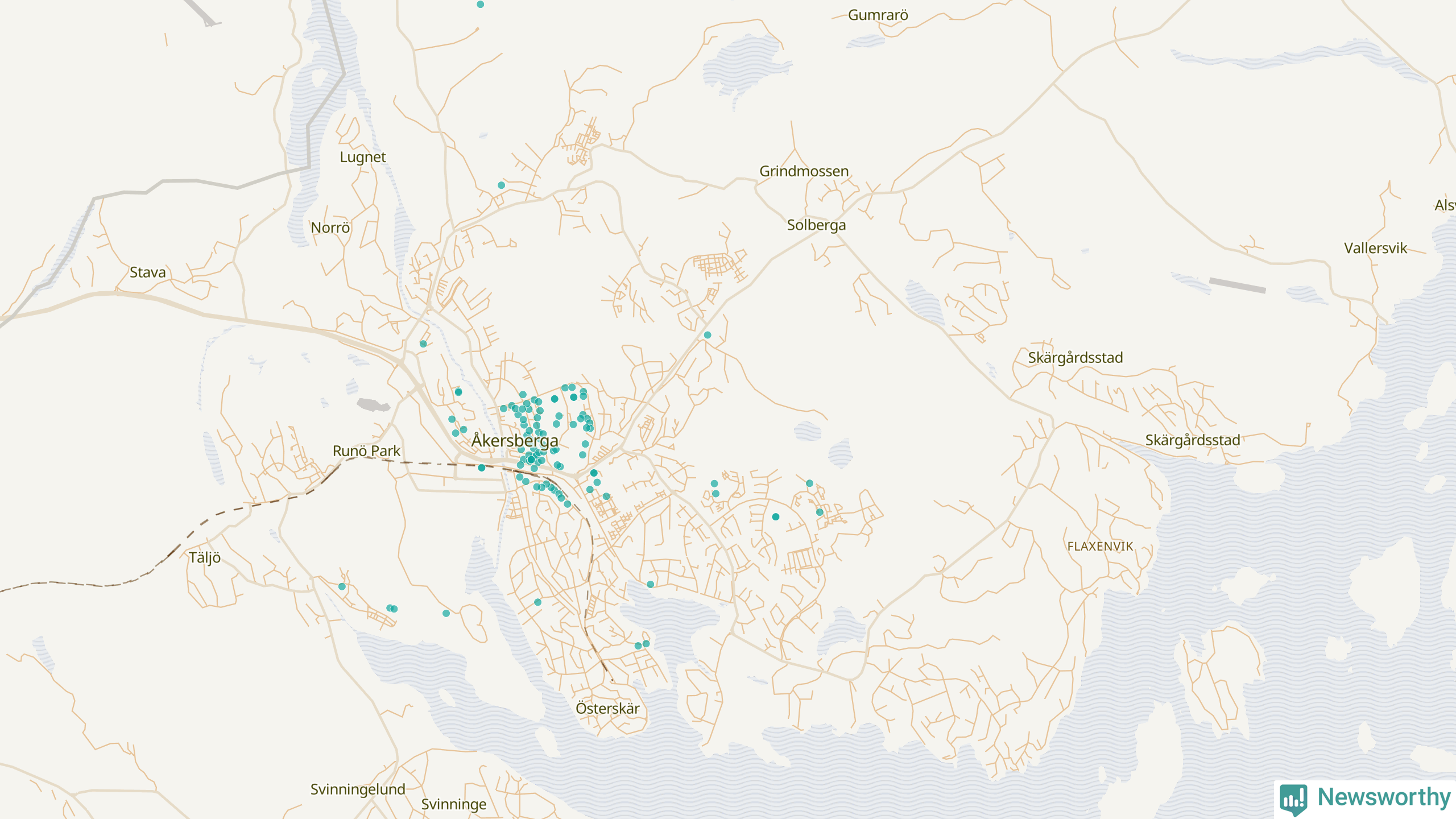
Task: Click the Lugnet place label
Action: click(362, 157)
